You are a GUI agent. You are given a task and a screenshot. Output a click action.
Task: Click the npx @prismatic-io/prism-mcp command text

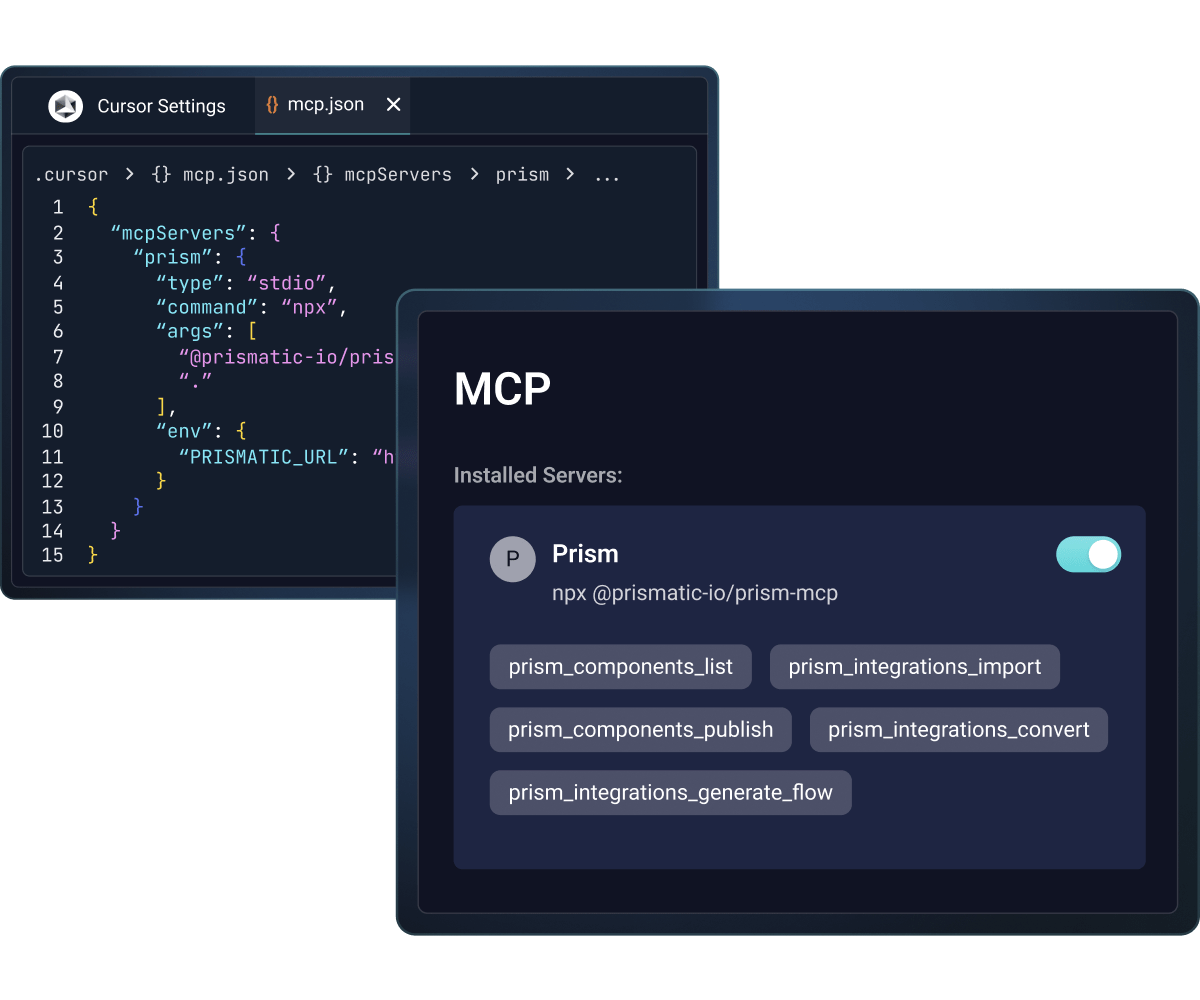point(695,593)
